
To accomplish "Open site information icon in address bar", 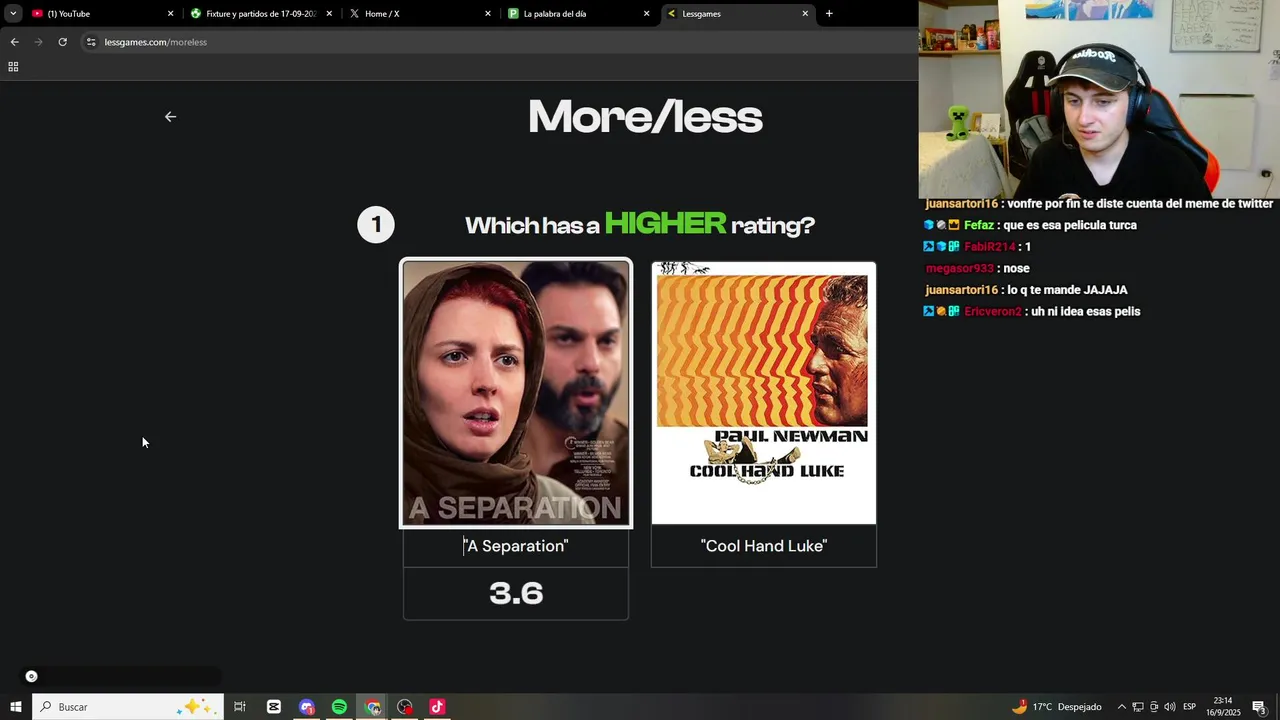I will pos(91,42).
